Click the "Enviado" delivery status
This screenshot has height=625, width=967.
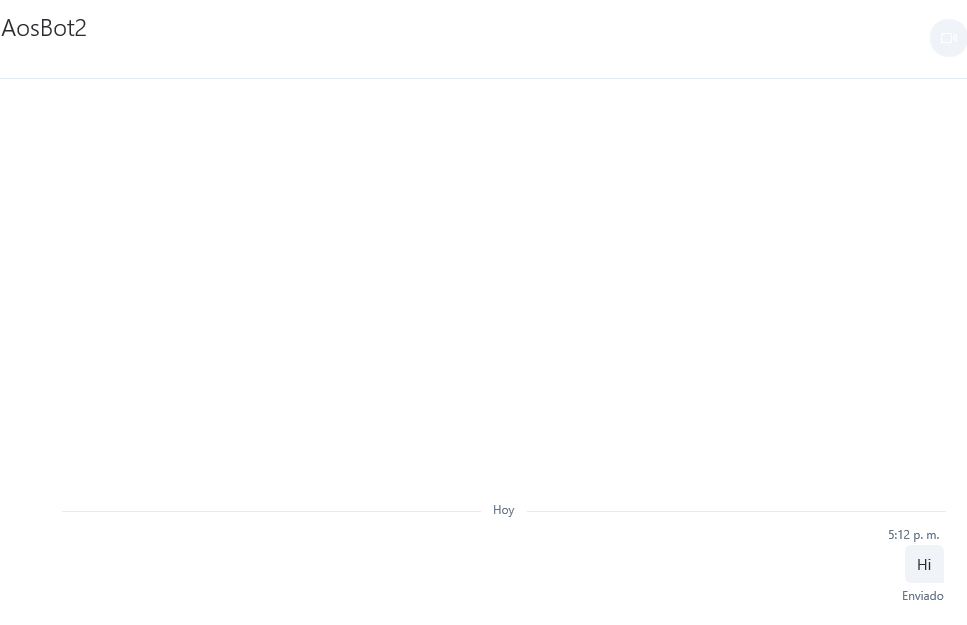[923, 596]
